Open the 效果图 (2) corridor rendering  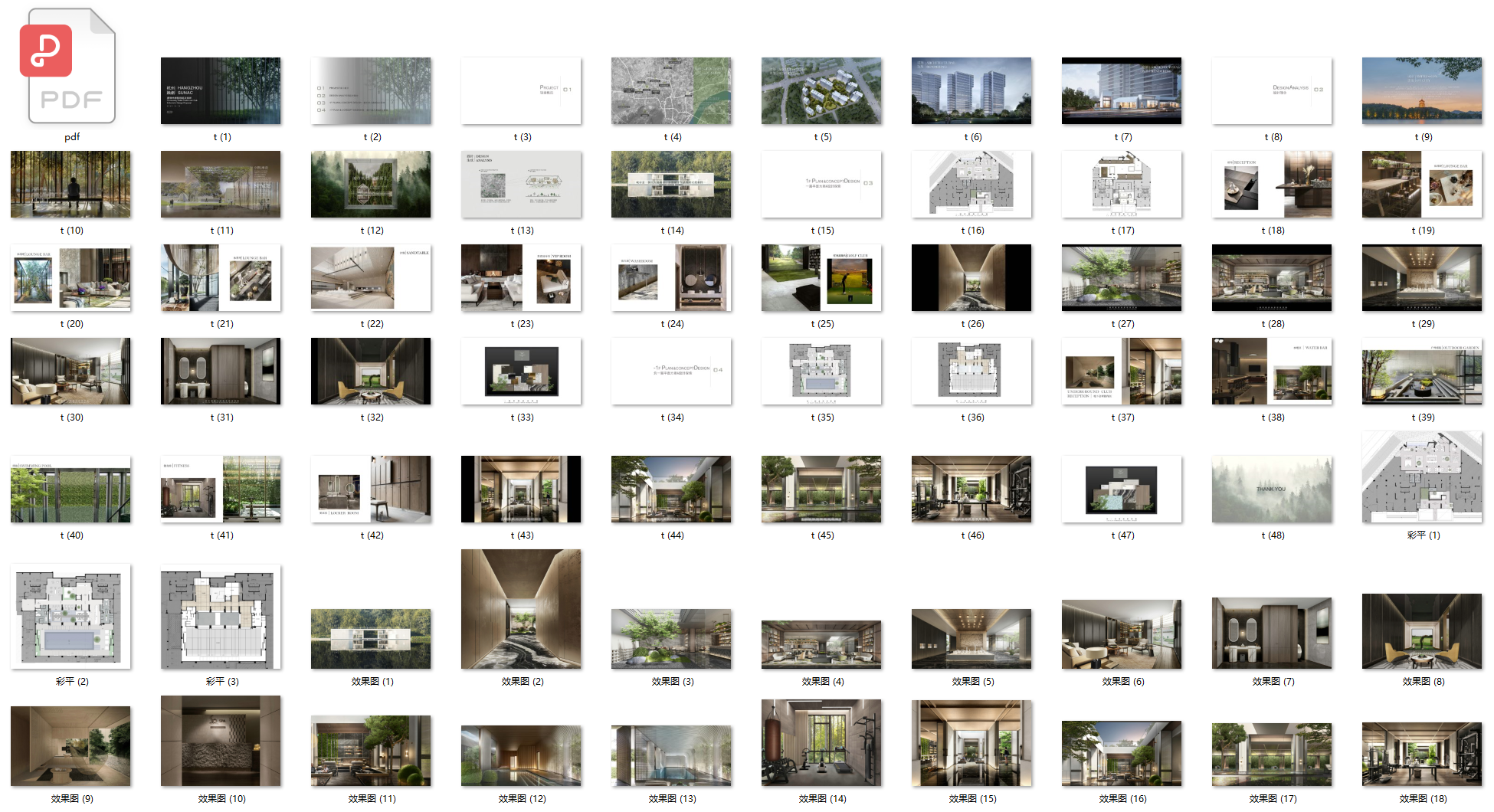[x=521, y=609]
